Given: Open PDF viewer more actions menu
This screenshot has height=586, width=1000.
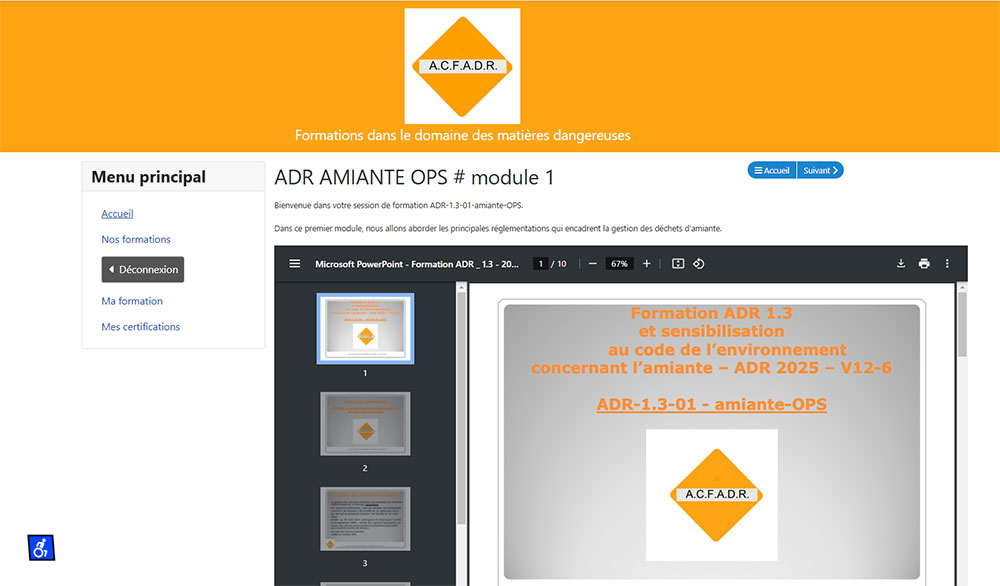Looking at the screenshot, I should 947,263.
